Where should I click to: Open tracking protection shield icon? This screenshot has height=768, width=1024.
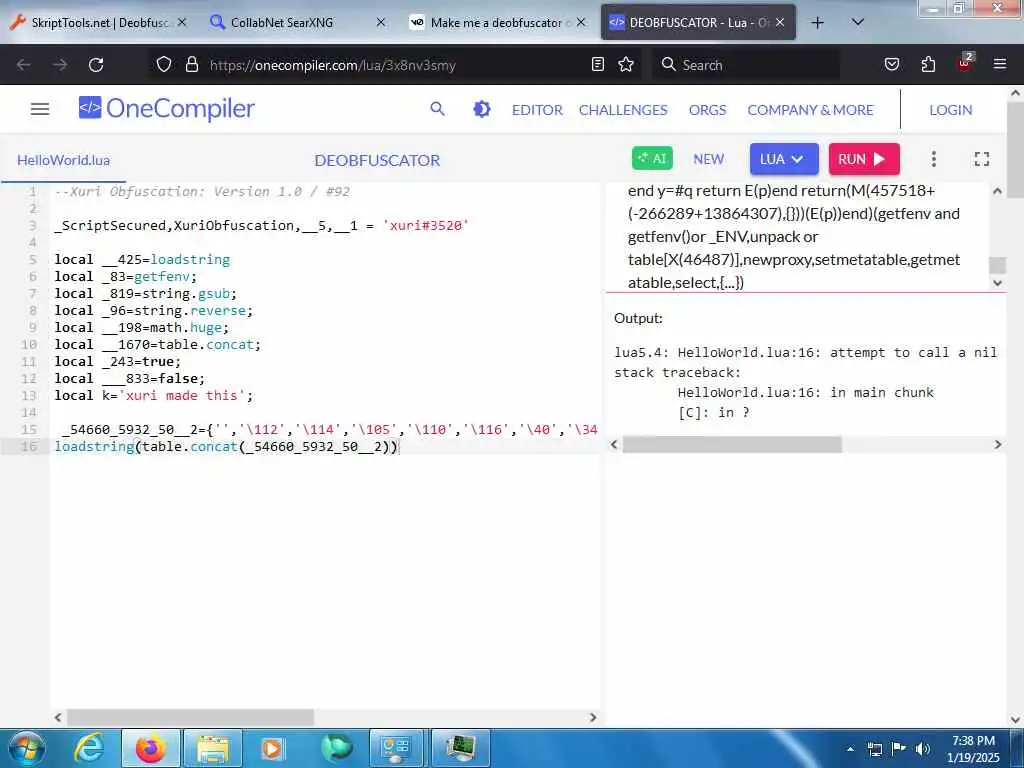(x=164, y=65)
